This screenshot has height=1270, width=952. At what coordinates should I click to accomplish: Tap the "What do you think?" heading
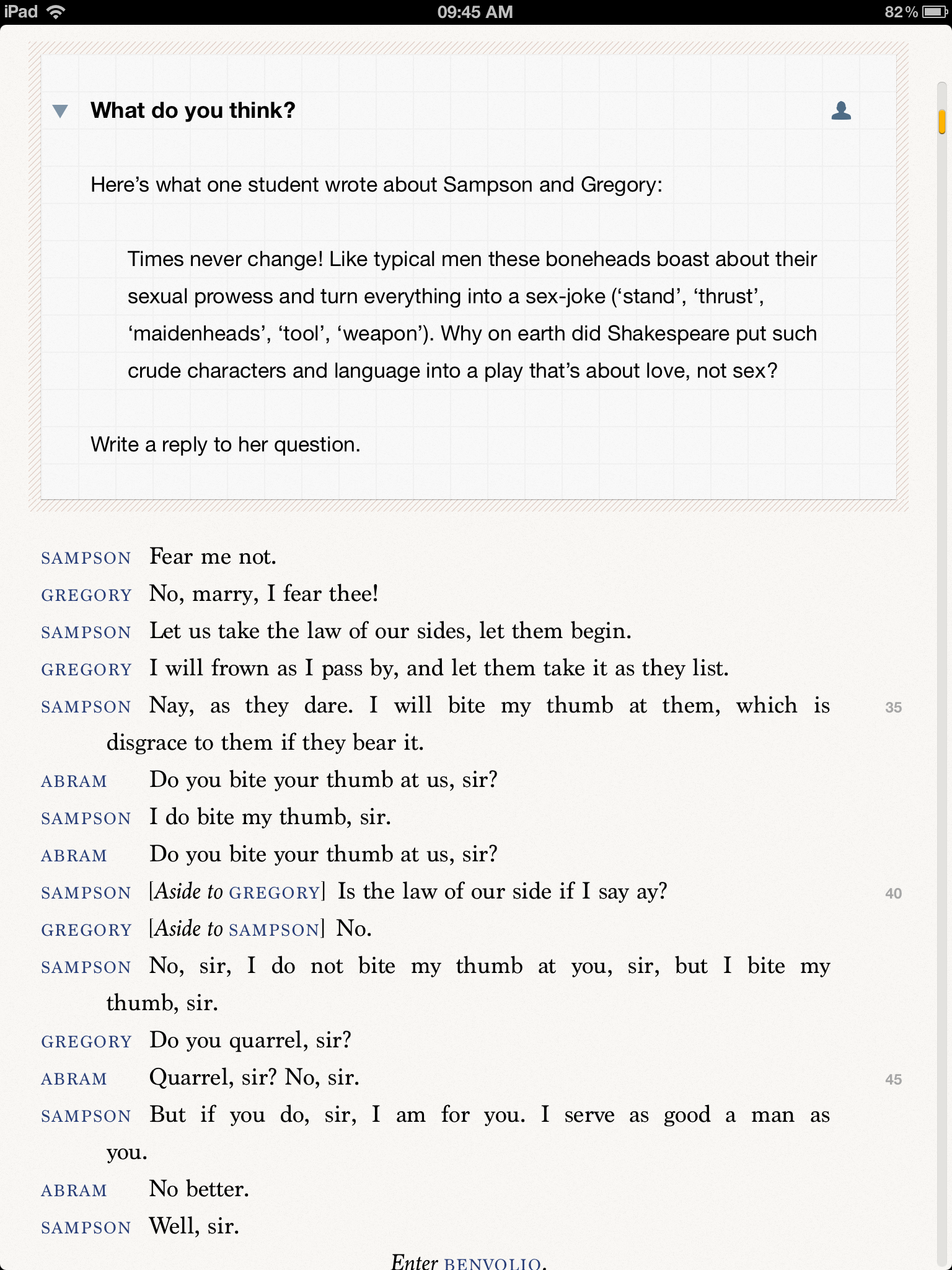point(193,110)
